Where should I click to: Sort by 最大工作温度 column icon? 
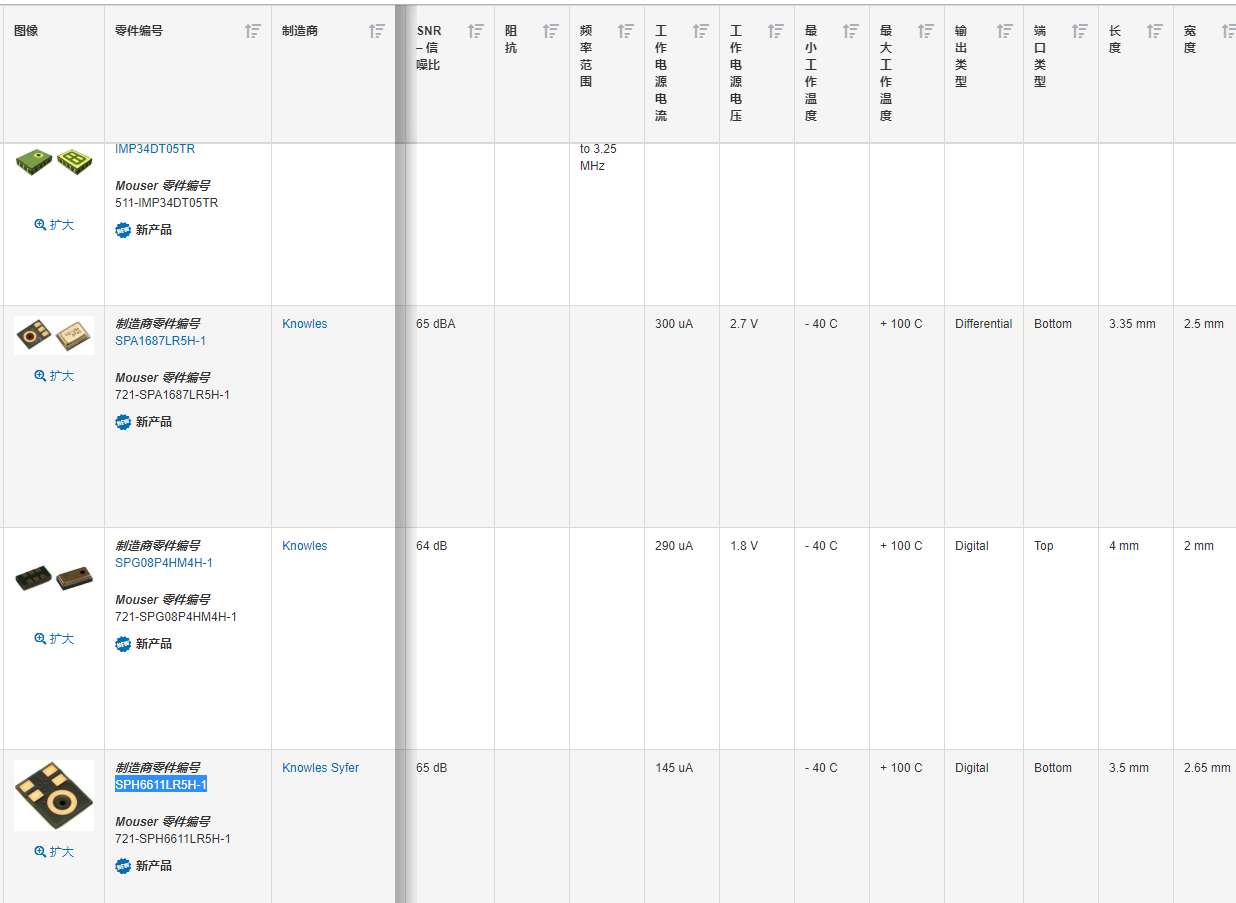click(926, 31)
